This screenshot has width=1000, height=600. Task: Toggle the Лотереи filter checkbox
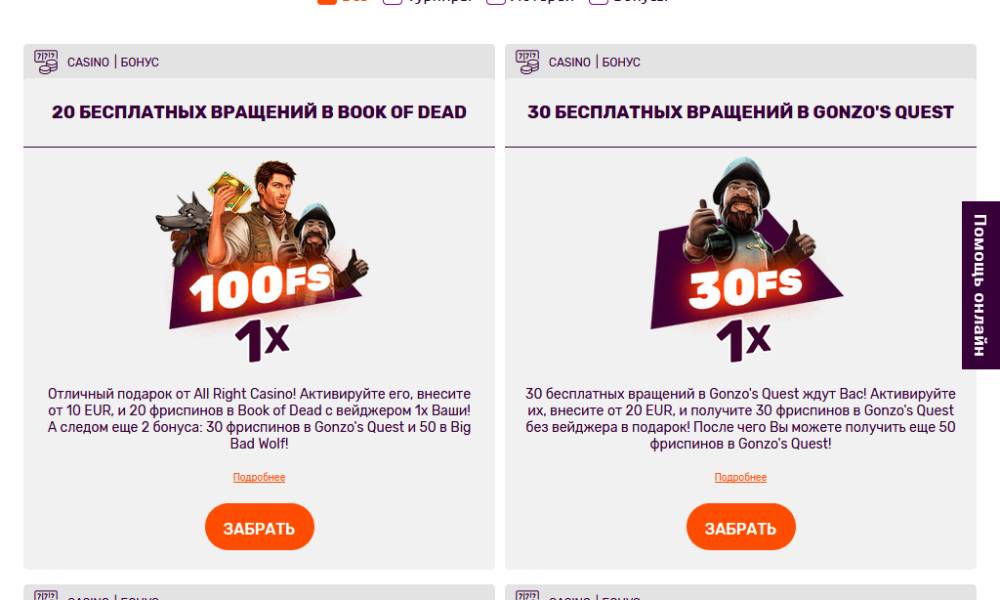pos(496,2)
